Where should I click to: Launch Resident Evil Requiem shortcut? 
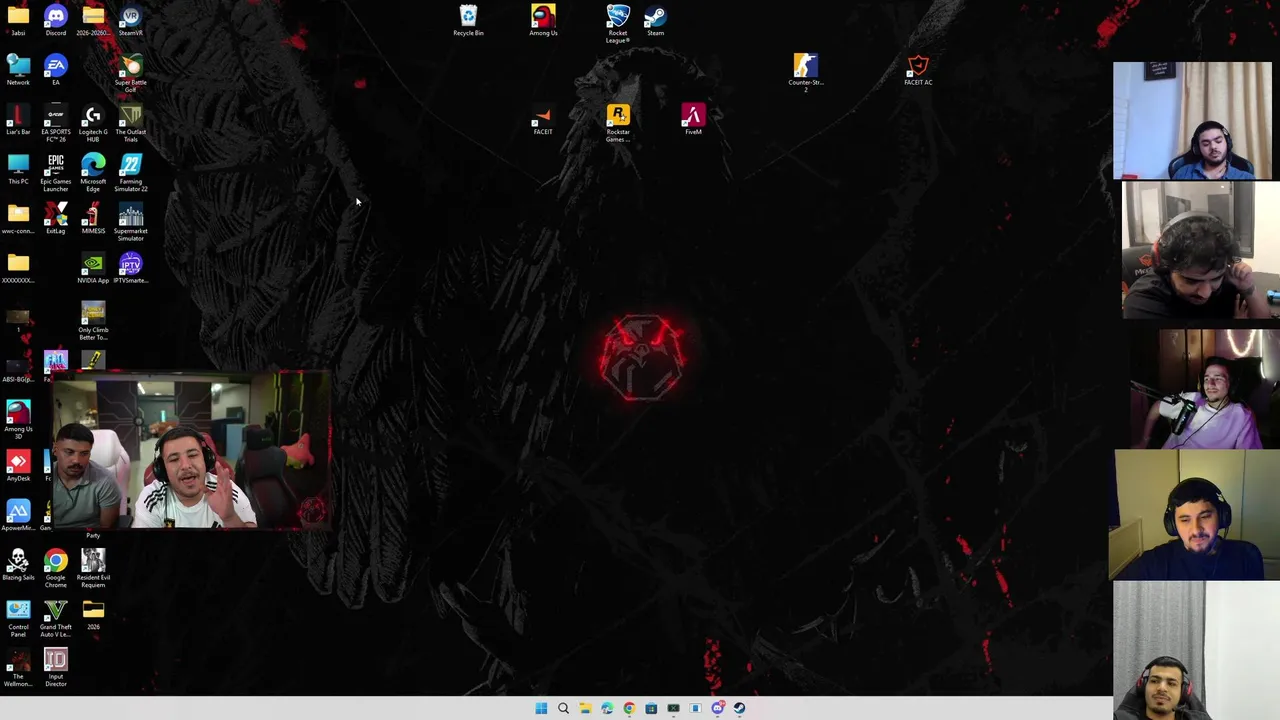tap(93, 568)
